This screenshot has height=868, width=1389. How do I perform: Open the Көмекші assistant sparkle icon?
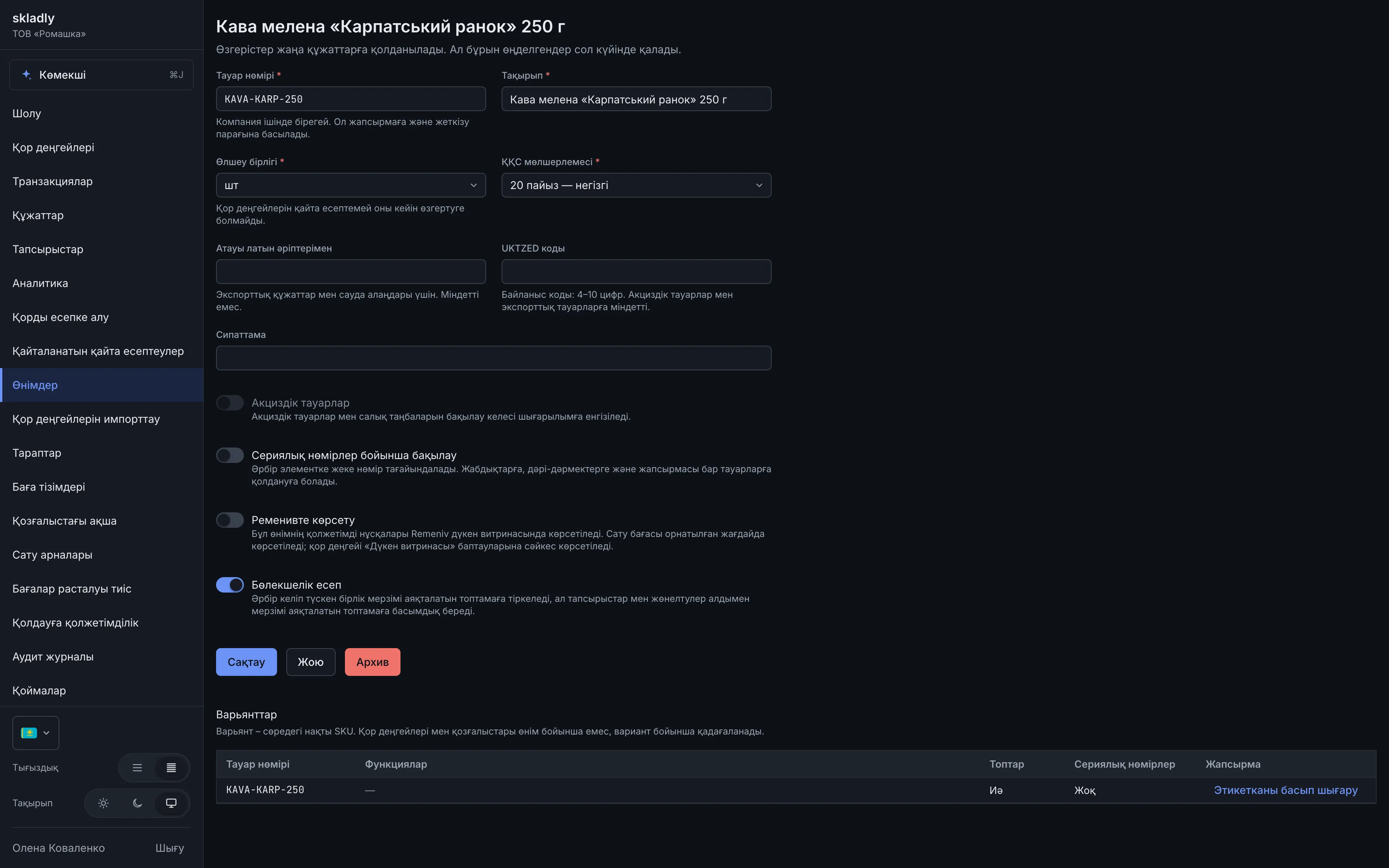click(26, 74)
